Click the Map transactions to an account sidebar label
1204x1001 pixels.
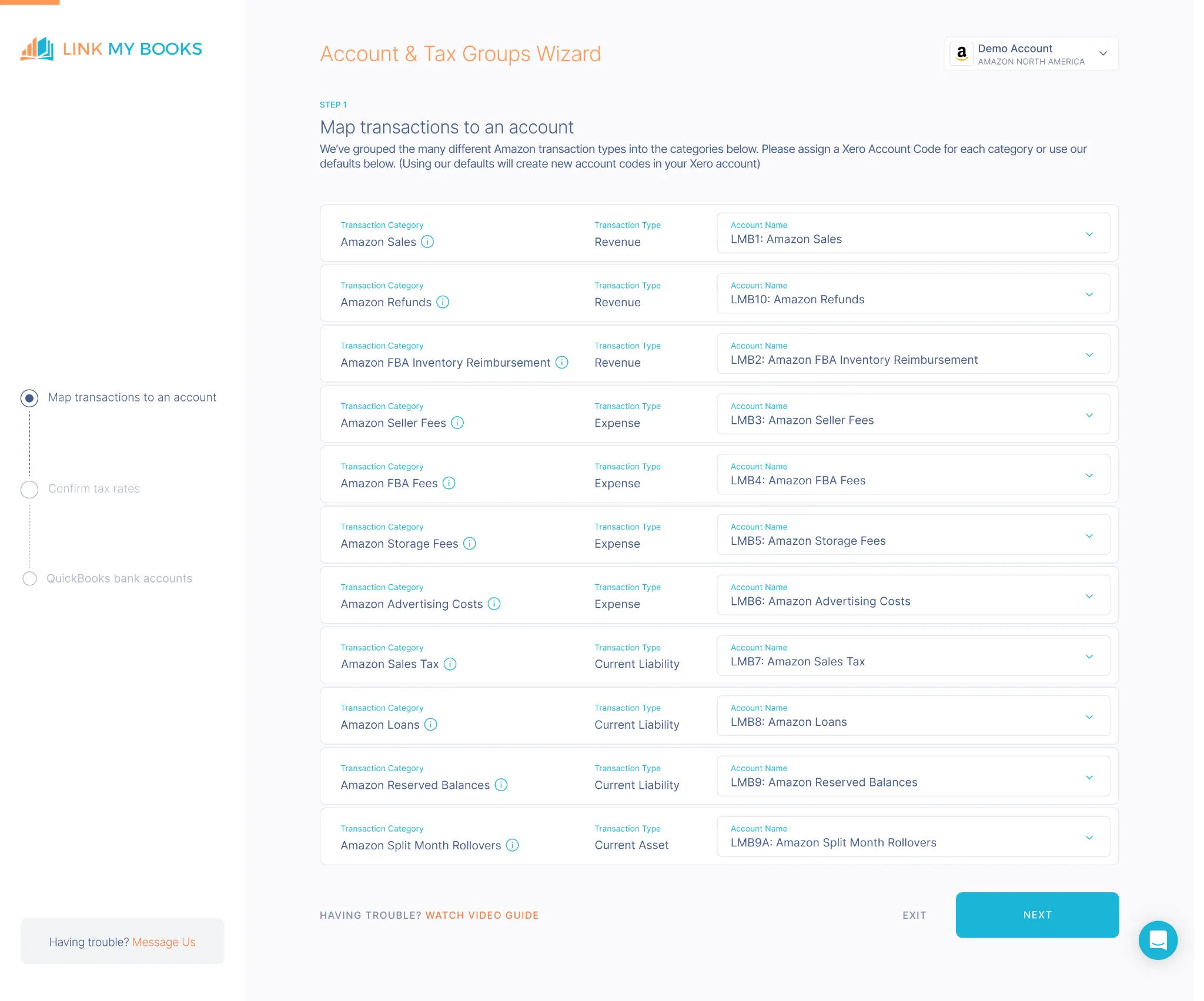(x=132, y=397)
